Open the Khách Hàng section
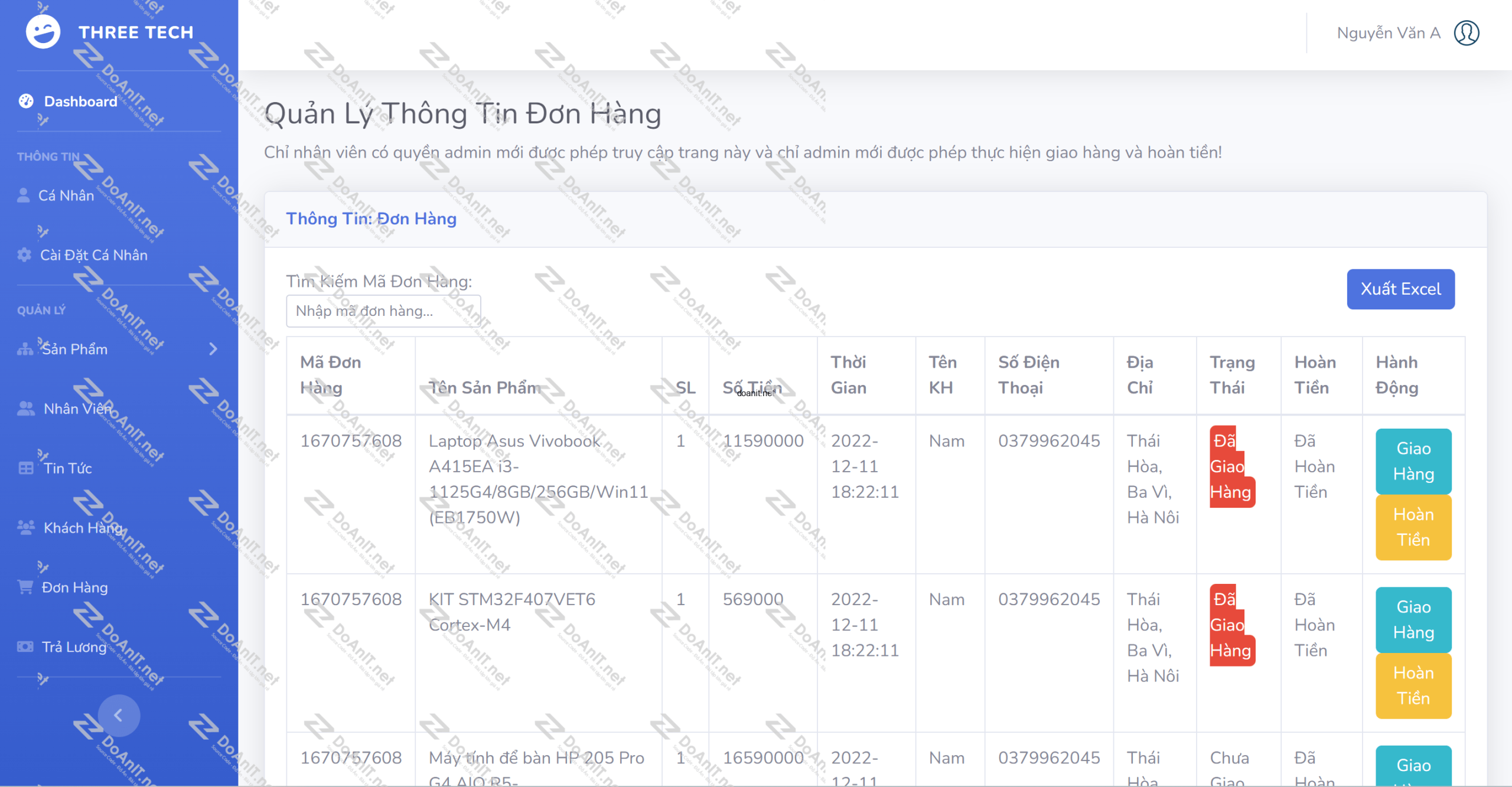Image resolution: width=1512 pixels, height=787 pixels. 83,528
